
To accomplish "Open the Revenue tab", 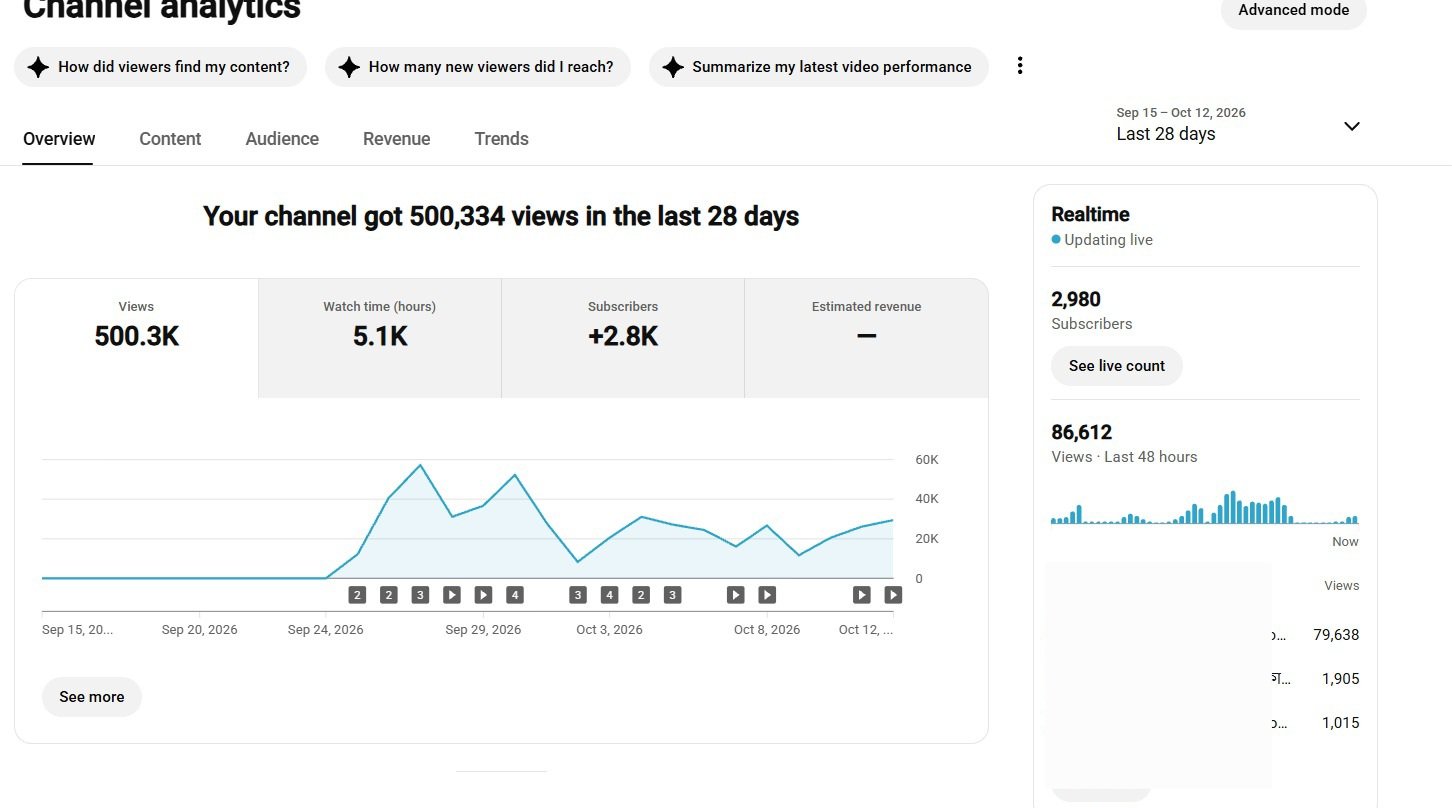I will 396,139.
